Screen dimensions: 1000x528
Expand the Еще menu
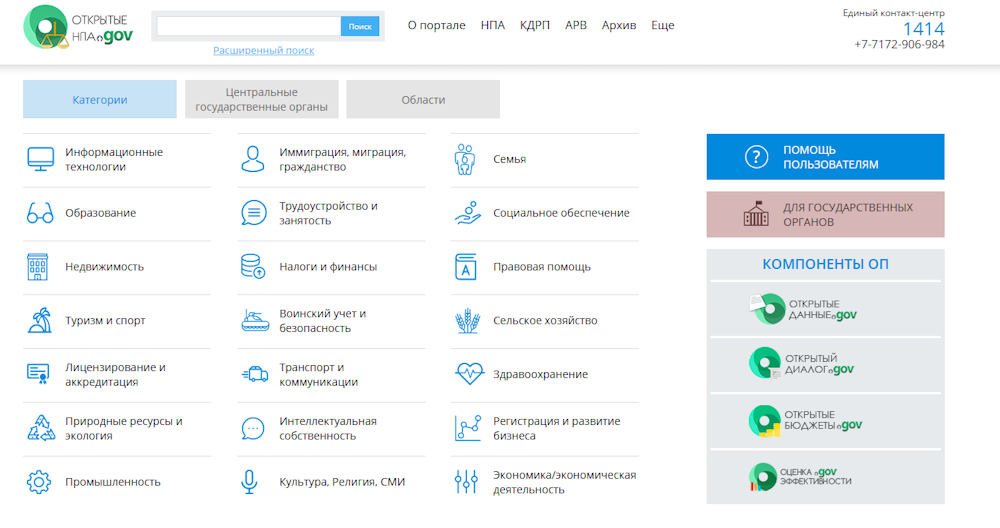(x=662, y=25)
